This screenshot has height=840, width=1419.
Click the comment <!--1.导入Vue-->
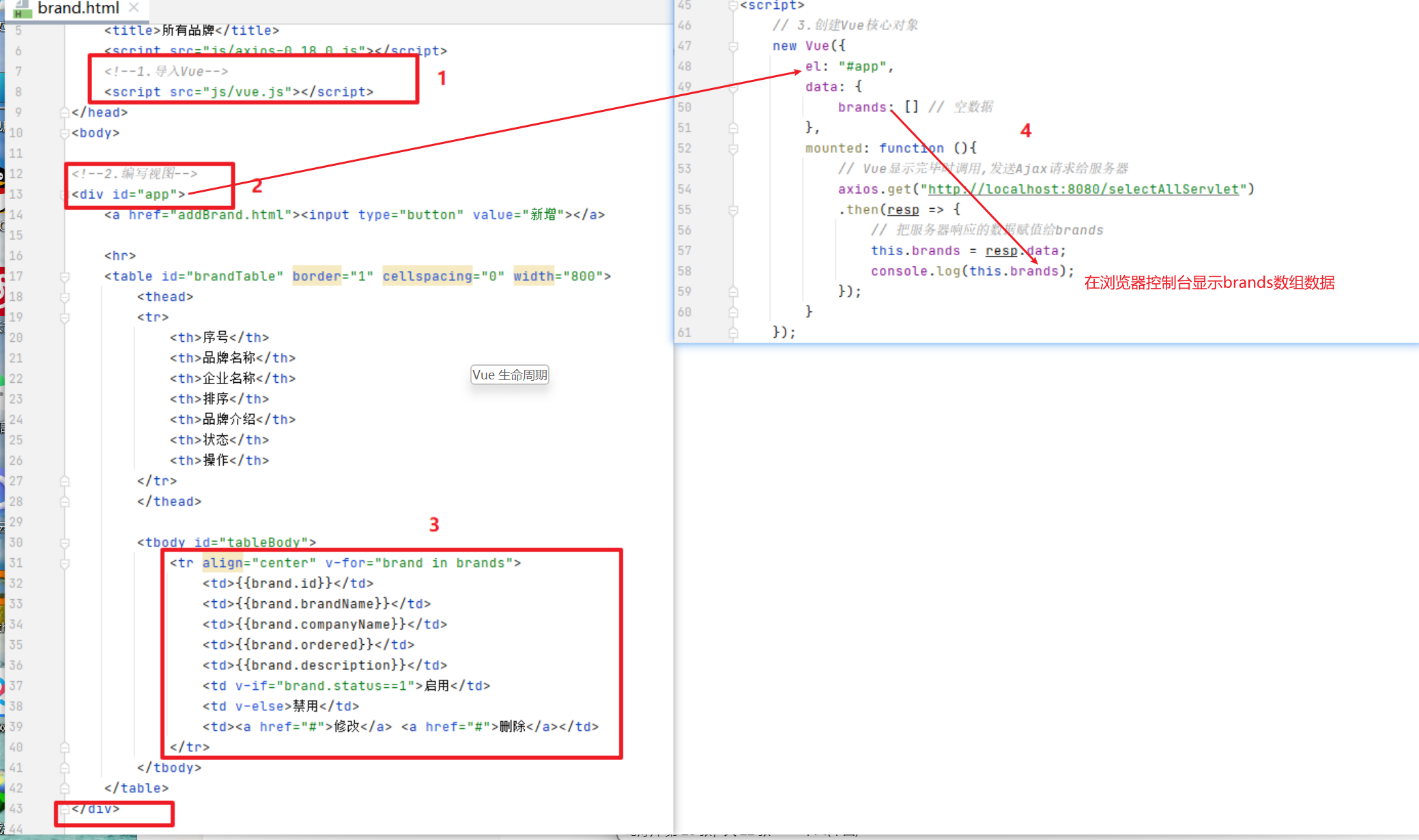[166, 72]
